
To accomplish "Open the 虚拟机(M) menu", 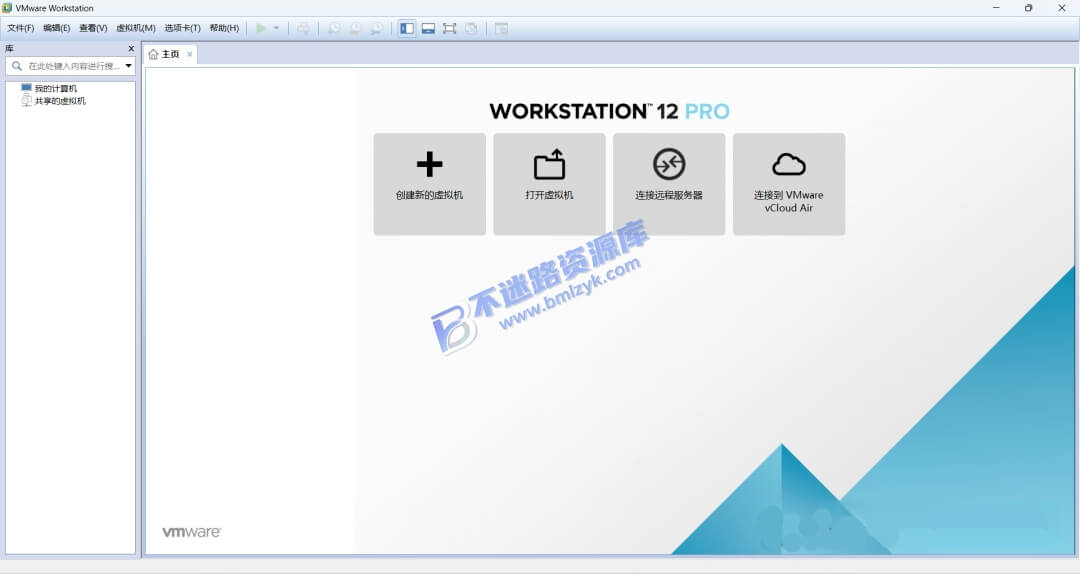I will [x=136, y=28].
